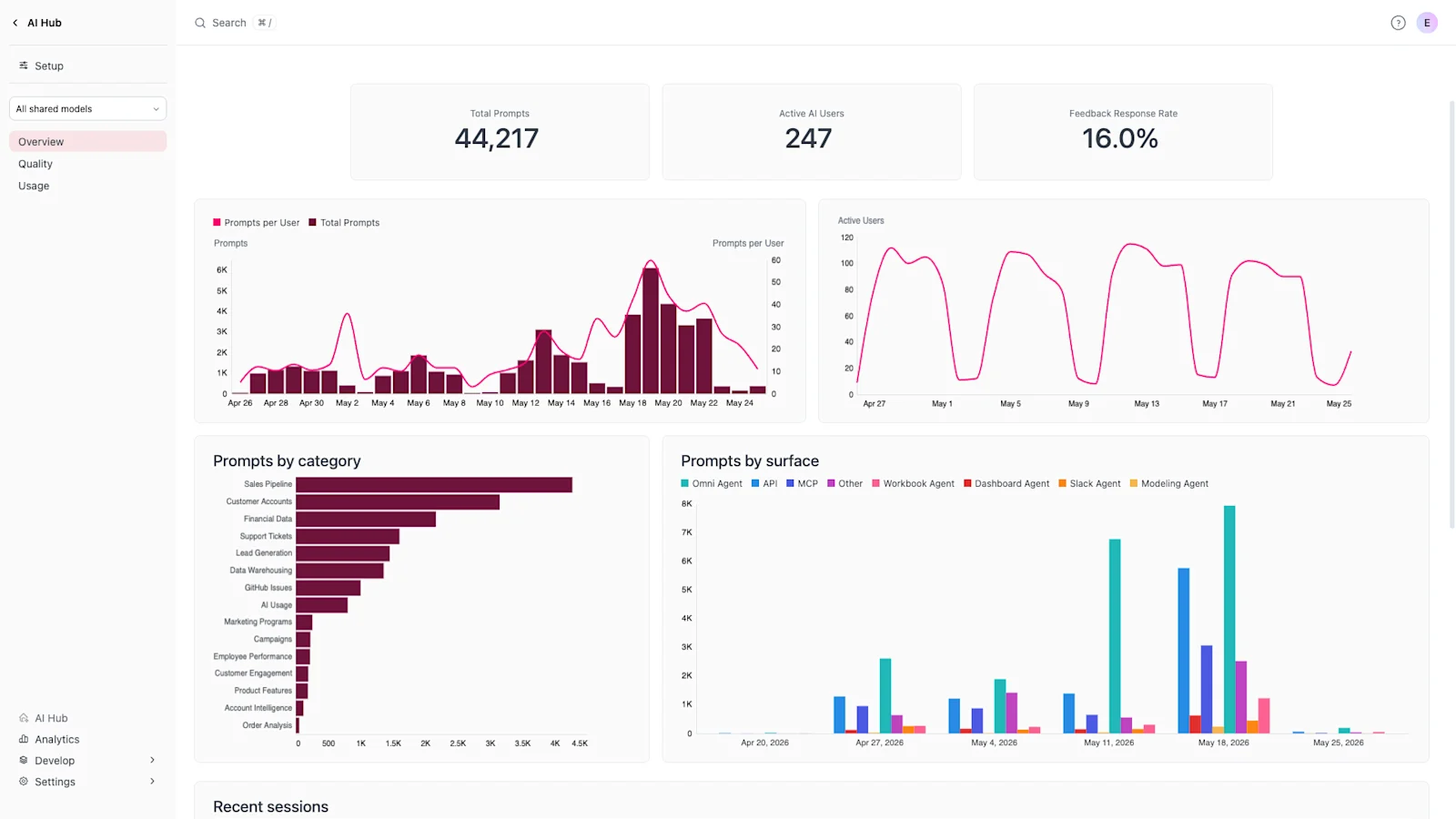Click the Feedback Response Rate value 16.0%
This screenshot has width=1456, height=819.
point(1120,138)
